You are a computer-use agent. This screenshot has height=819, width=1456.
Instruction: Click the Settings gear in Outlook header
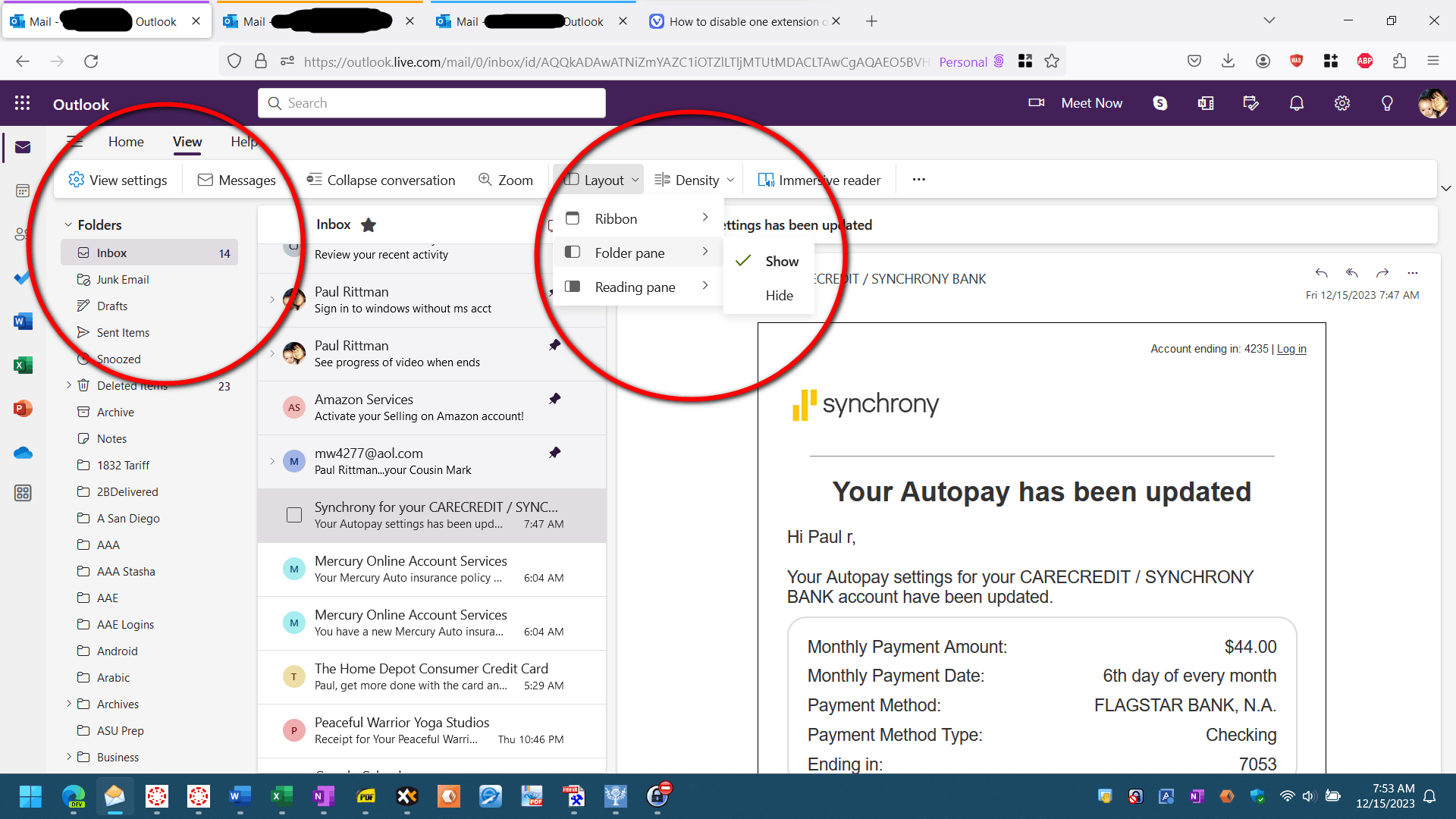click(1342, 103)
